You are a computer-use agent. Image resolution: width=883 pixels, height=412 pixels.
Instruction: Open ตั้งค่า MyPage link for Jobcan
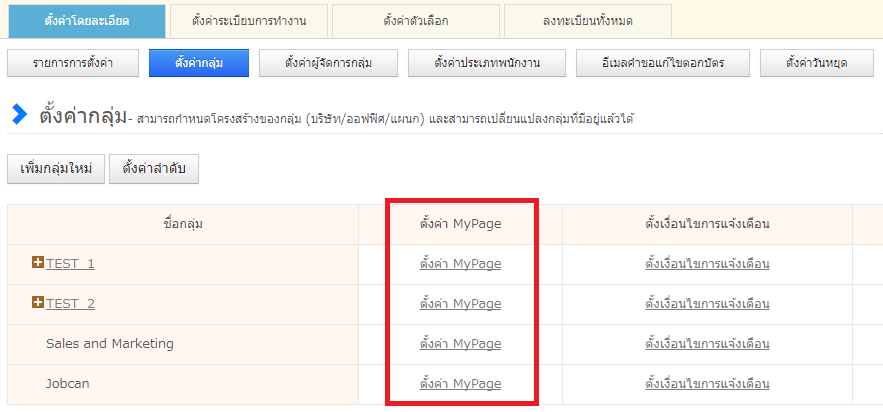(460, 384)
